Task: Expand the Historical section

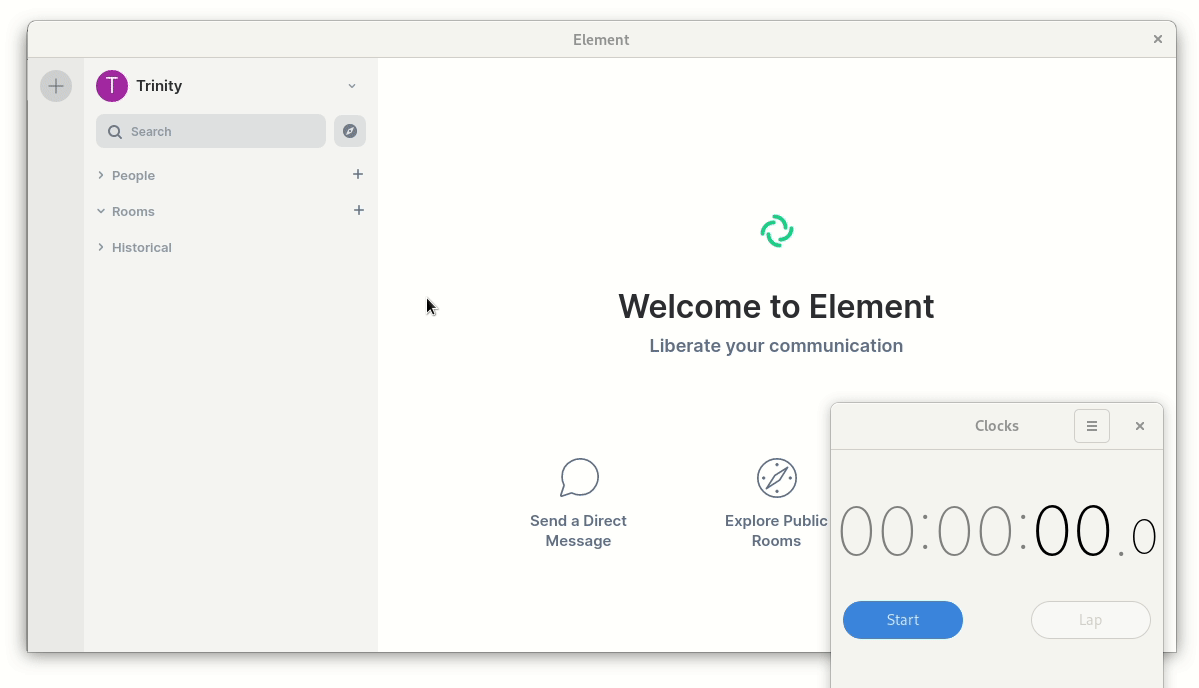Action: tap(101, 247)
